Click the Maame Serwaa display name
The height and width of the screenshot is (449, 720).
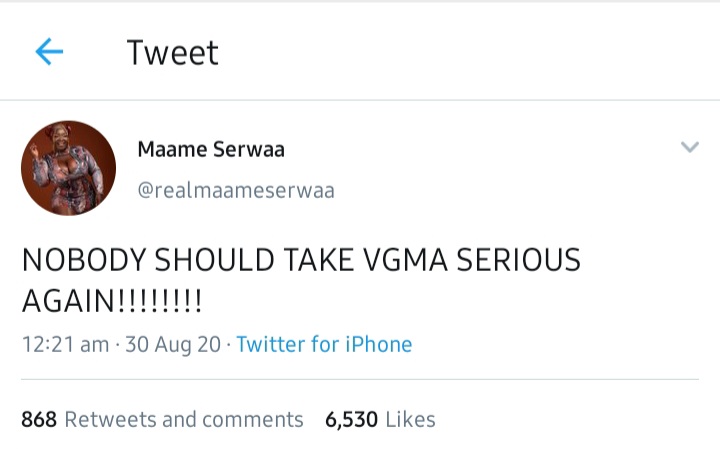[211, 150]
